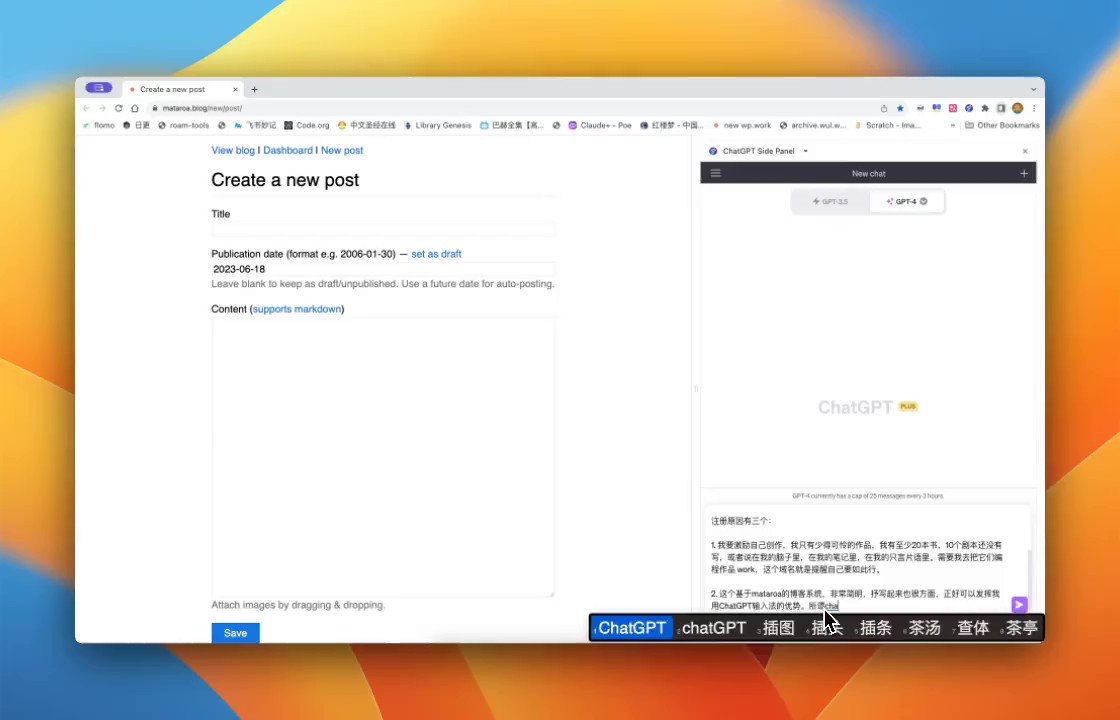
Task: Open the Chrome three-dot menu
Action: click(1034, 109)
